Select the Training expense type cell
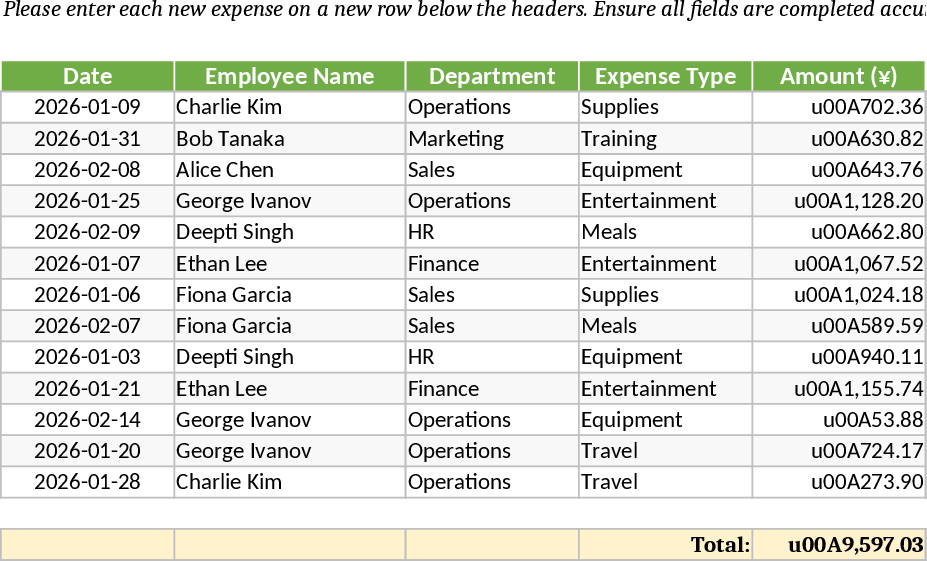 (665, 138)
